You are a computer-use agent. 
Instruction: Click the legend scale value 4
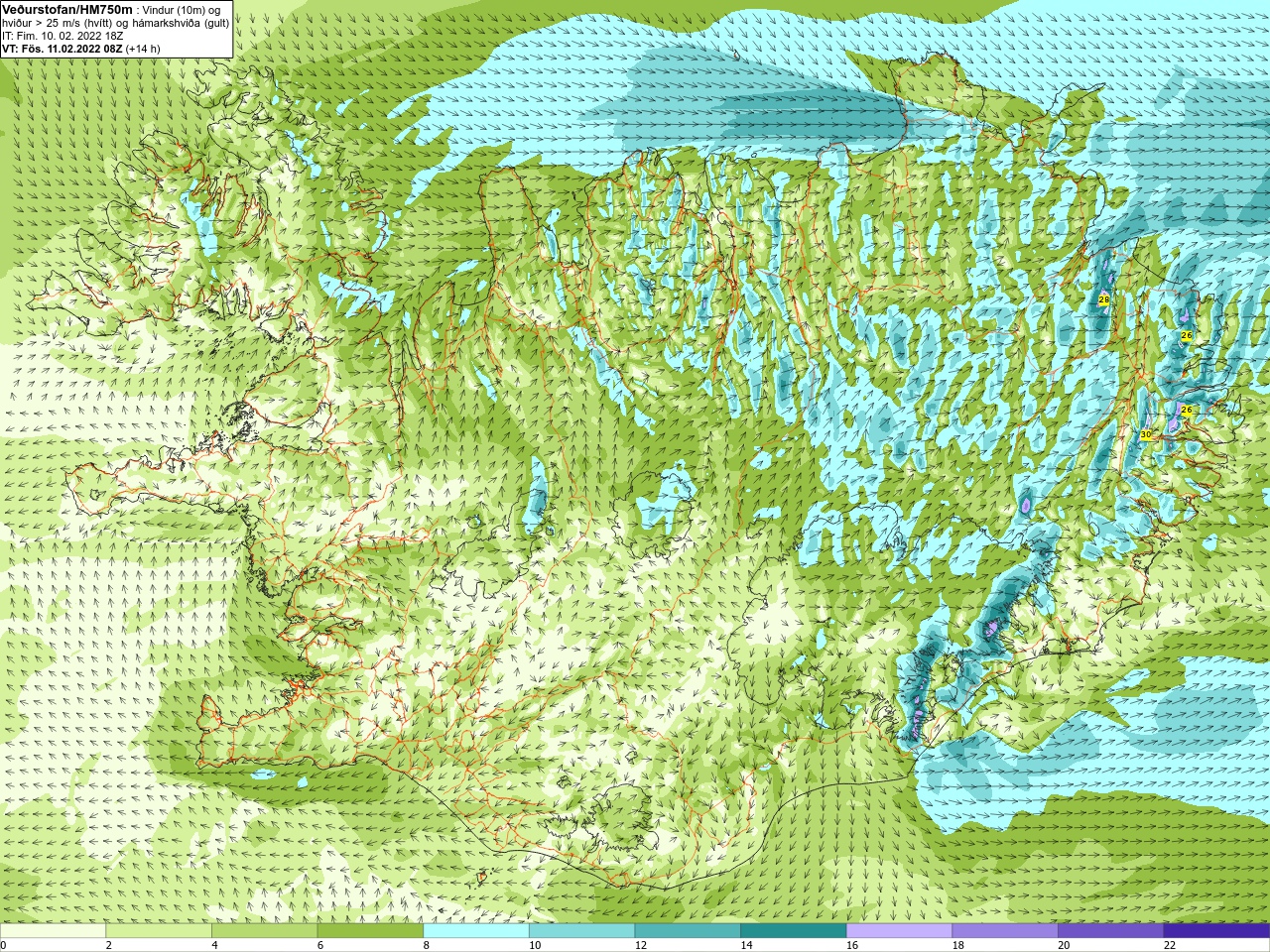click(x=215, y=945)
